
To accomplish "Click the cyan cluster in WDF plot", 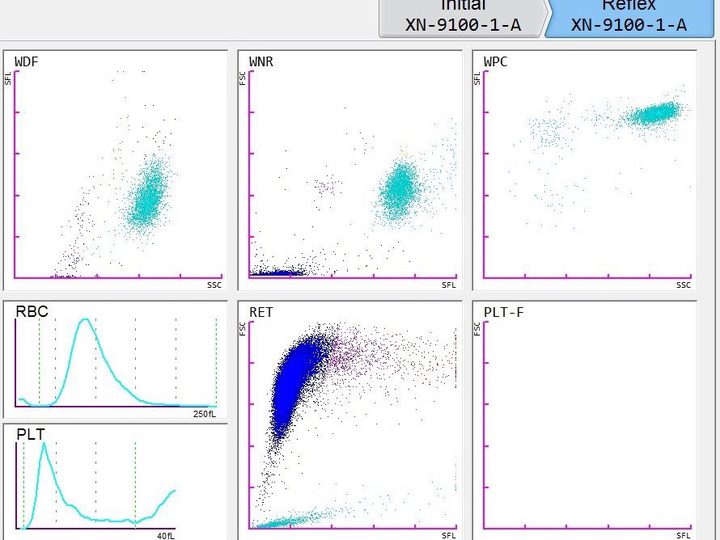I will pyautogui.click(x=148, y=197).
